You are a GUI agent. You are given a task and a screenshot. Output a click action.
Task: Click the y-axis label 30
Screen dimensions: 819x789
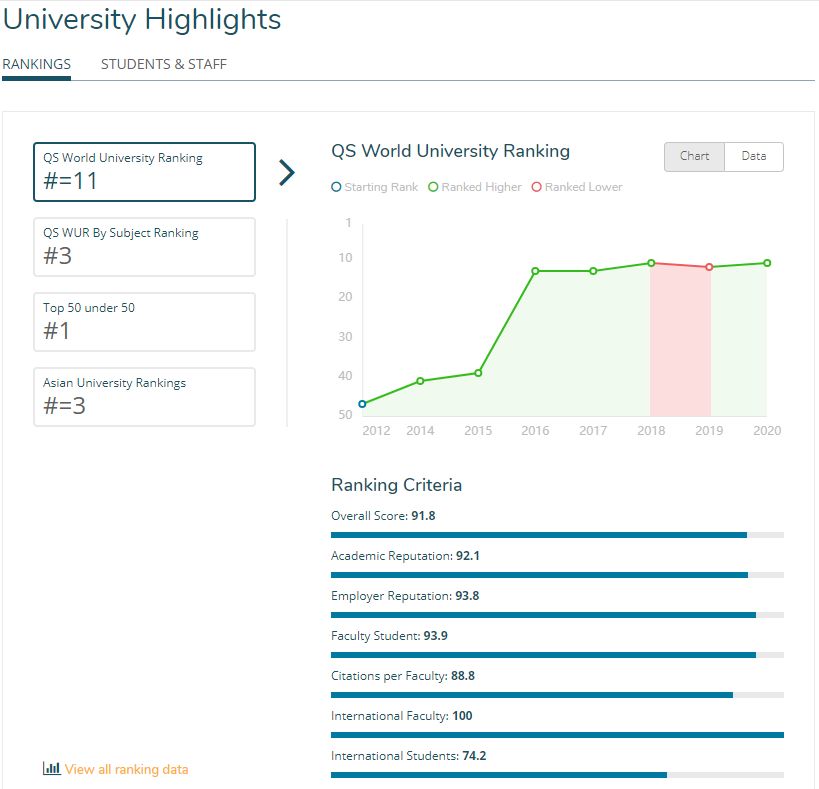(345, 337)
